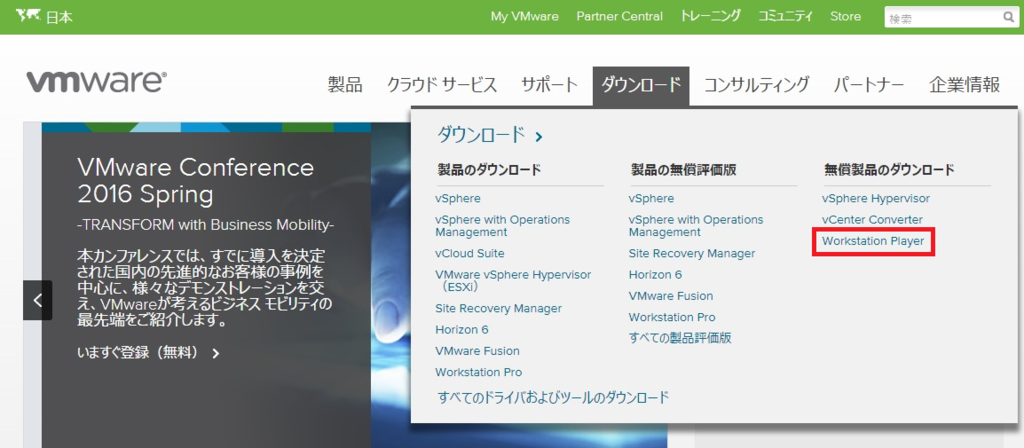Click VMware Fusion under 製品のダウンロード
The width and height of the screenshot is (1024, 448).
(x=477, y=351)
